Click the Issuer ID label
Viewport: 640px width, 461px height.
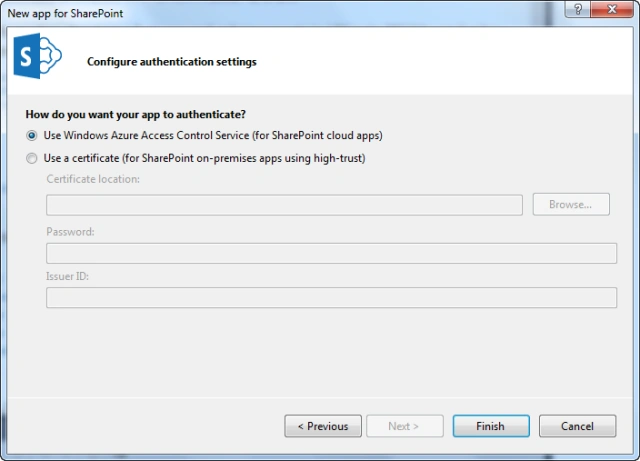67,276
